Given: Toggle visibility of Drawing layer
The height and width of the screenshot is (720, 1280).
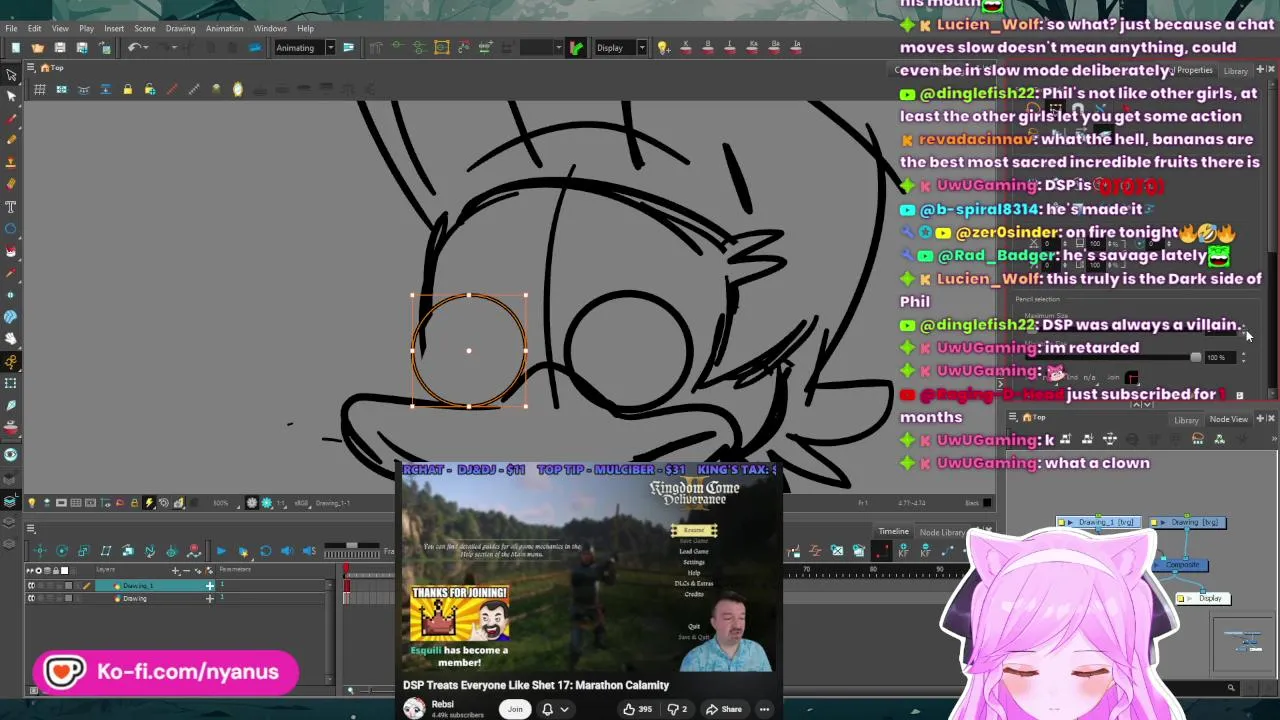Looking at the screenshot, I should pyautogui.click(x=31, y=598).
